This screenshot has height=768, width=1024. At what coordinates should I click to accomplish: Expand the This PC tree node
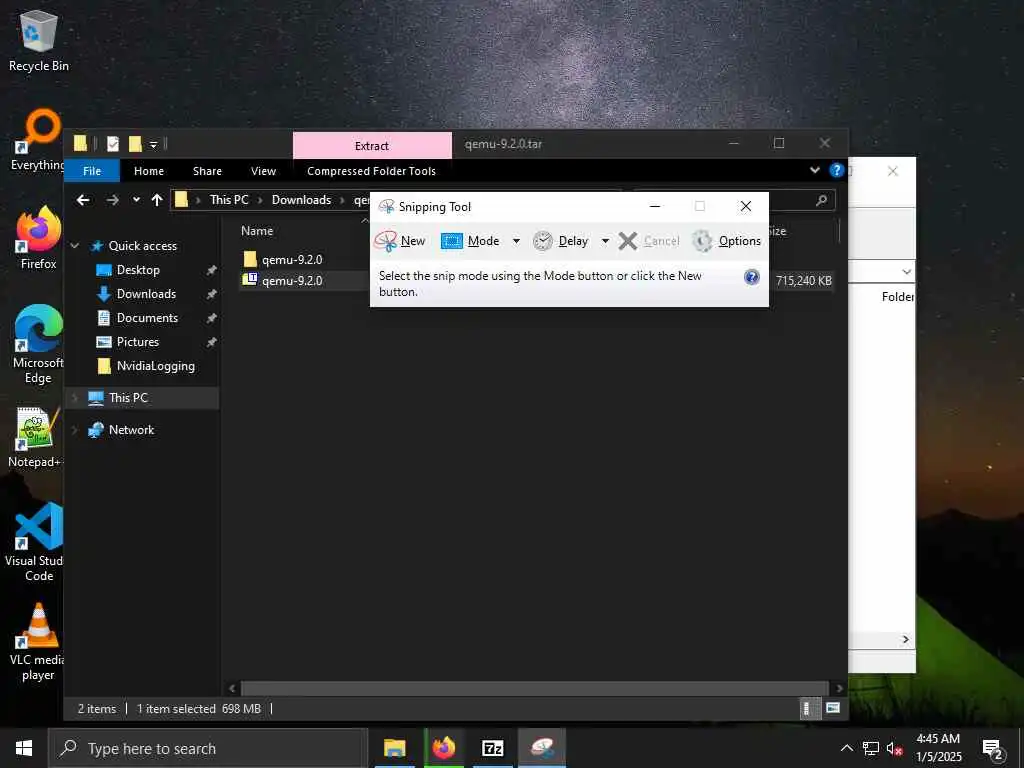[x=74, y=398]
